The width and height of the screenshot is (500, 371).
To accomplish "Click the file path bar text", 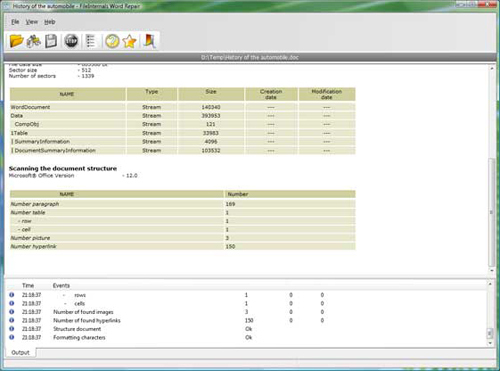I will (x=250, y=57).
